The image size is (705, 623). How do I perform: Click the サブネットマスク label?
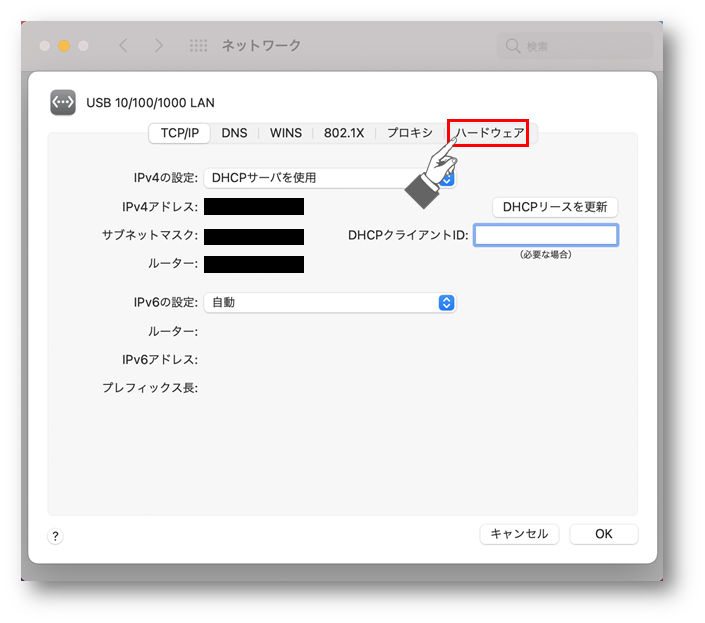coord(150,235)
